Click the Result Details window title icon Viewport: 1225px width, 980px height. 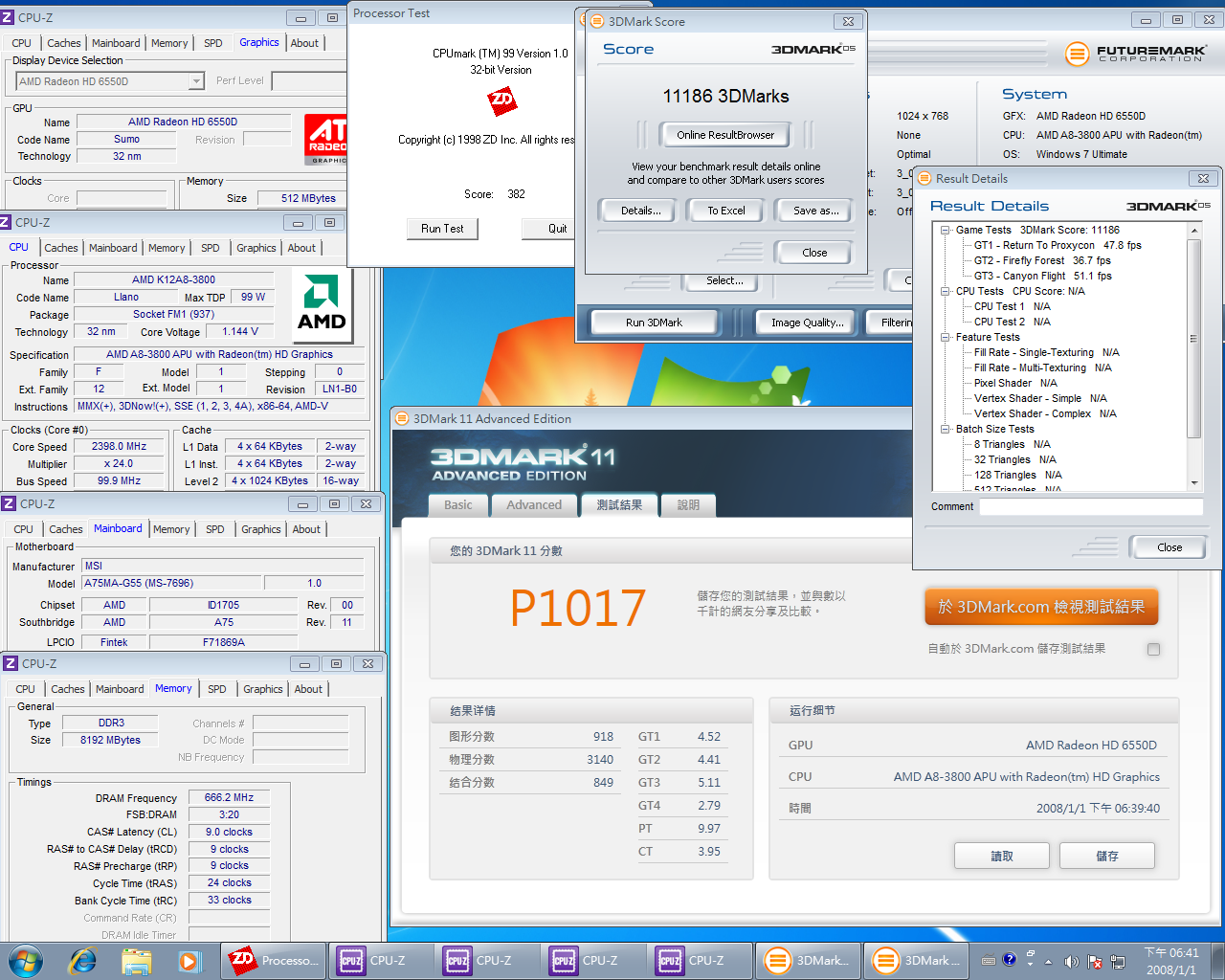click(924, 178)
